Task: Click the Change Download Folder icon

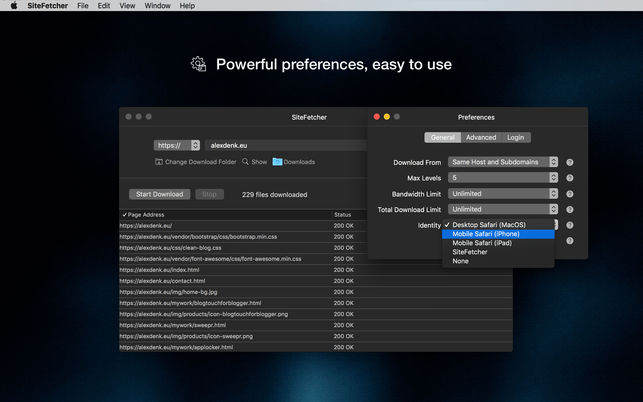Action: click(x=159, y=162)
